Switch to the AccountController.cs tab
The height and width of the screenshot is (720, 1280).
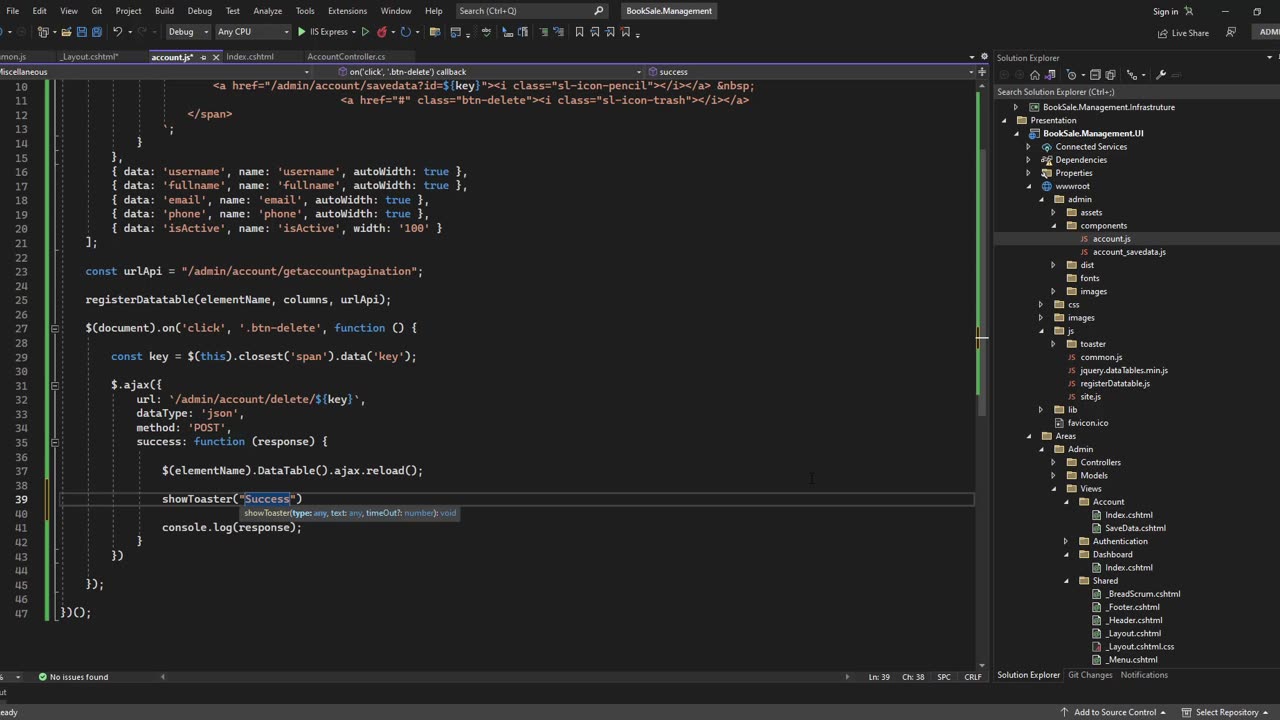coord(346,57)
